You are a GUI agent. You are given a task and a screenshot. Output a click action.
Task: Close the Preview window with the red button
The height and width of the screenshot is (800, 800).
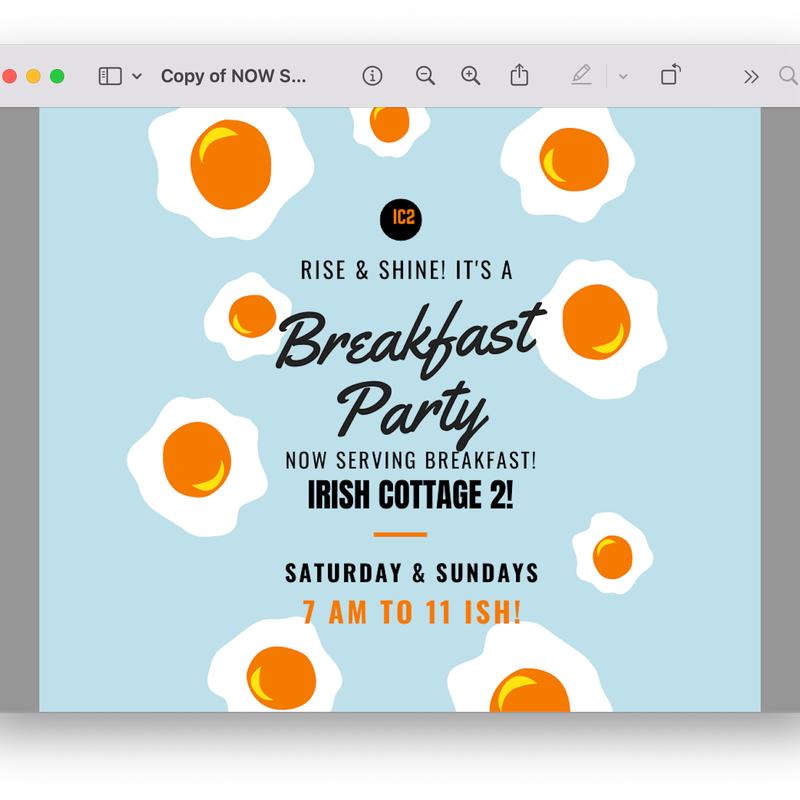pos(10,76)
